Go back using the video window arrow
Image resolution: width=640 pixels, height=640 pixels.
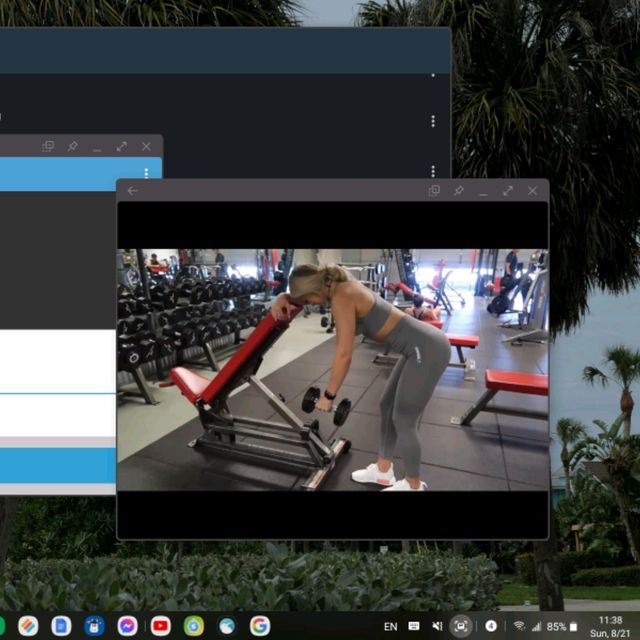[132, 191]
